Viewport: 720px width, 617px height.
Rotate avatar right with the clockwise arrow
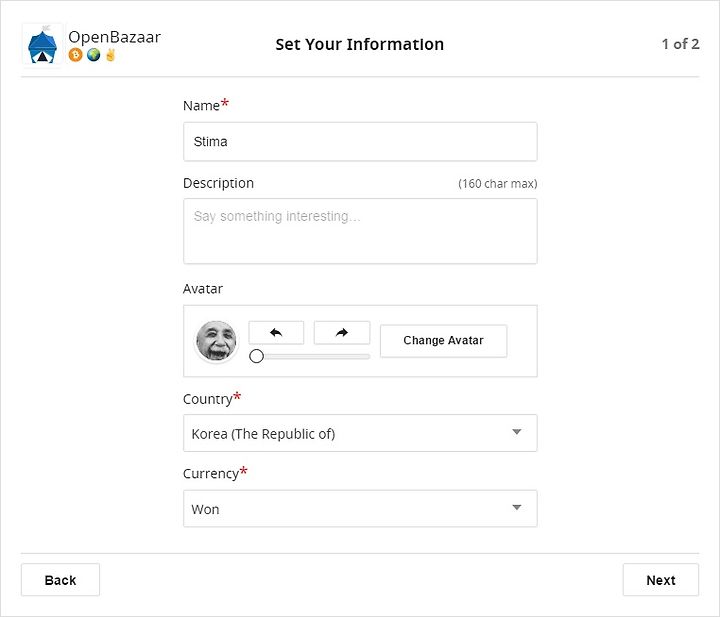tap(342, 332)
